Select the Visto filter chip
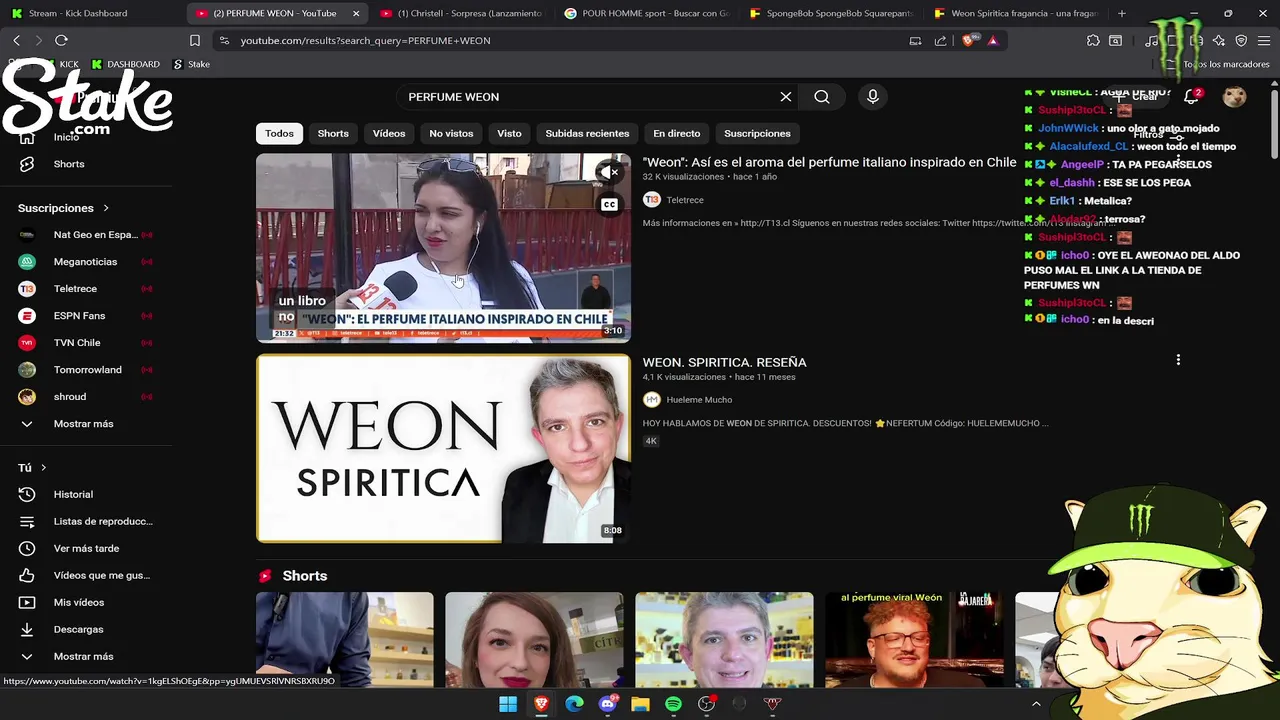 (509, 133)
